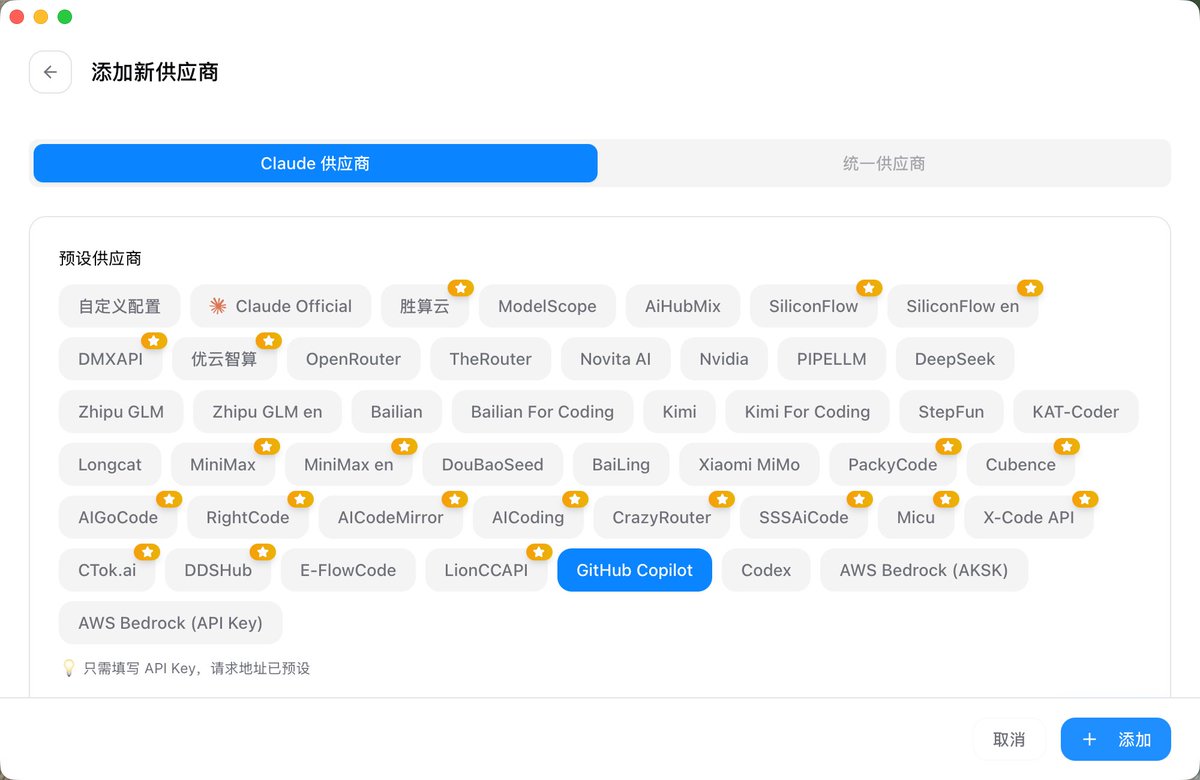The height and width of the screenshot is (780, 1200).
Task: Select the SiliconFlow preset chip
Action: (814, 306)
